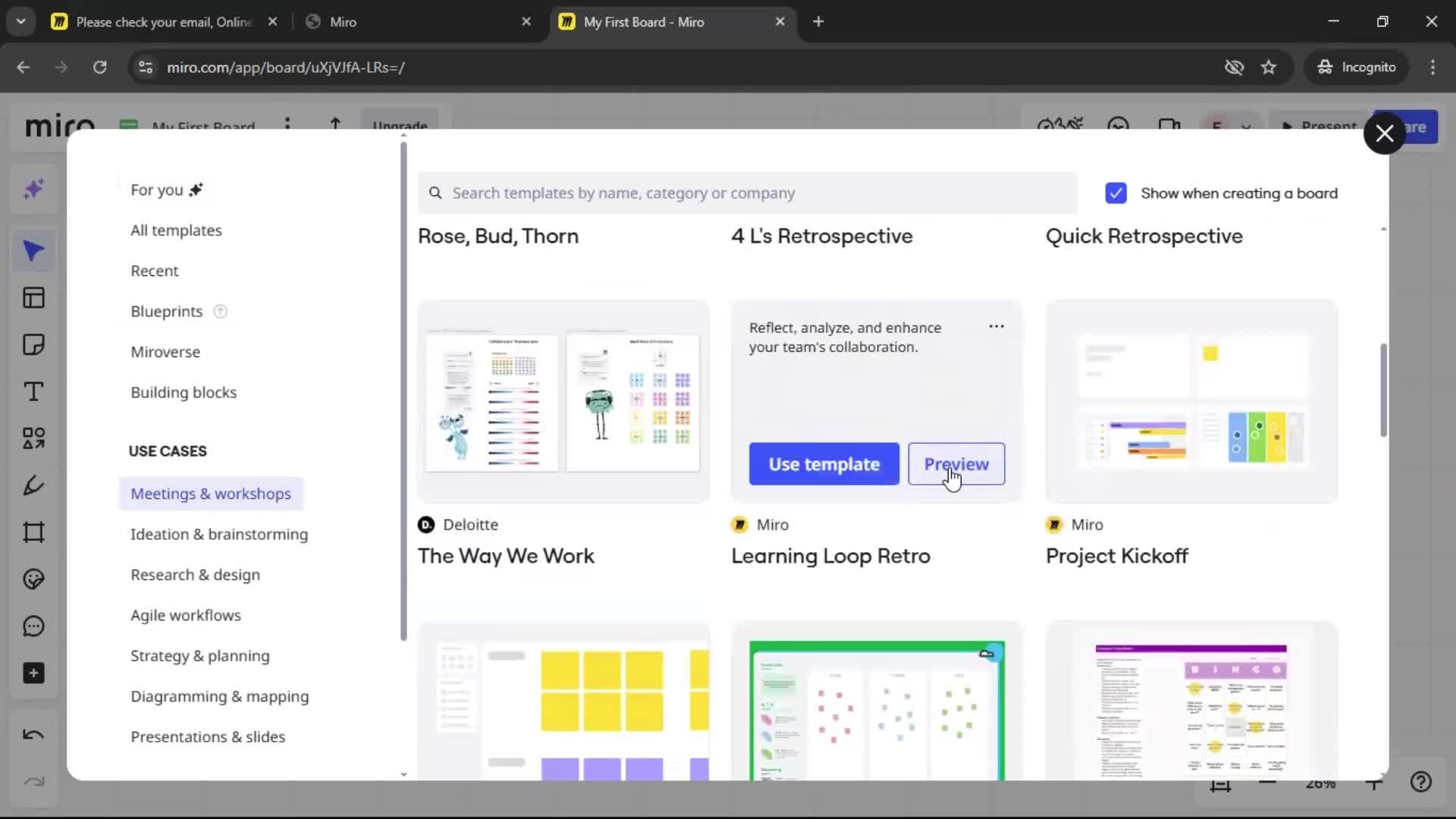The image size is (1456, 819).
Task: Select Ideation & brainstorming use case
Action: point(219,535)
